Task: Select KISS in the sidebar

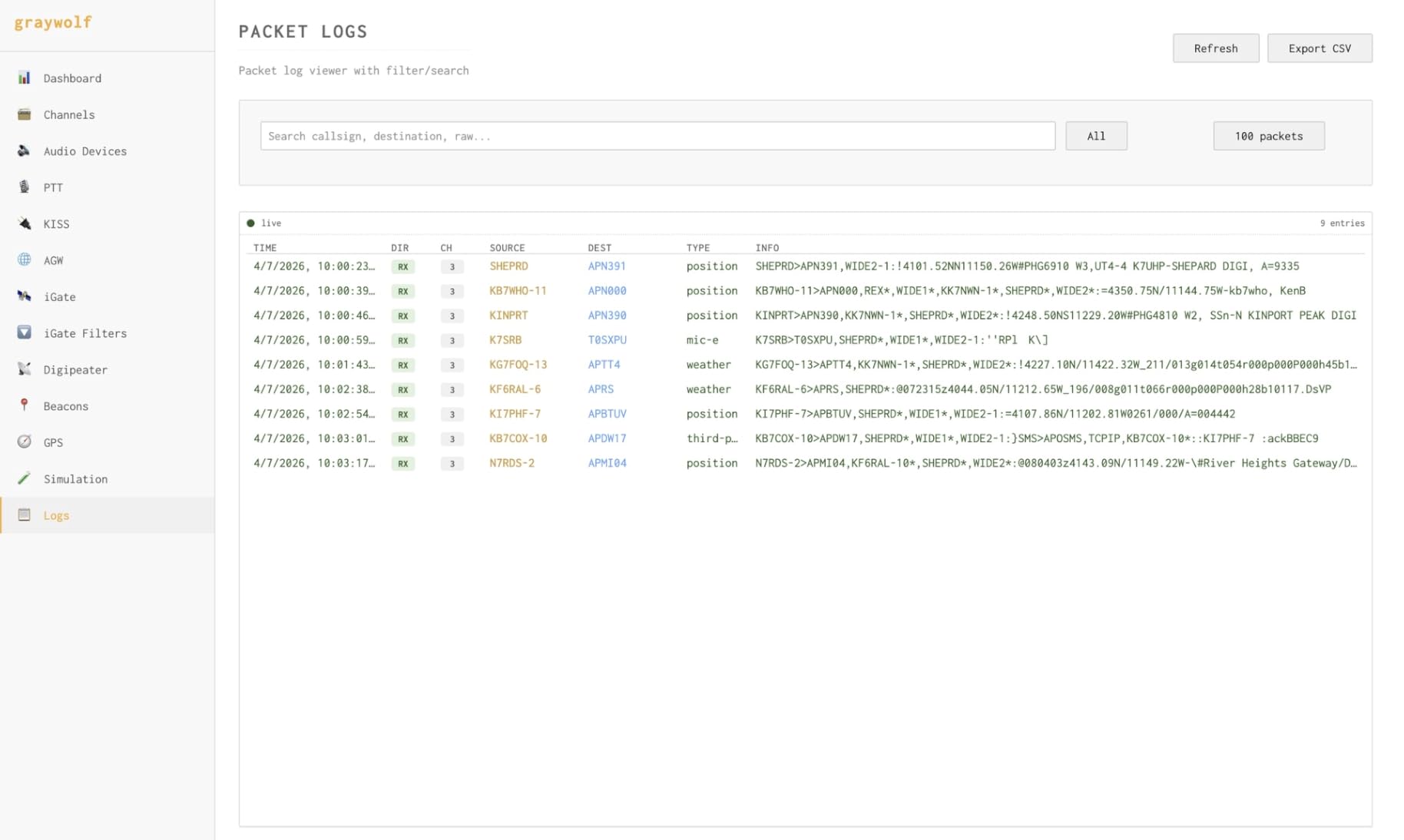Action: (x=108, y=224)
